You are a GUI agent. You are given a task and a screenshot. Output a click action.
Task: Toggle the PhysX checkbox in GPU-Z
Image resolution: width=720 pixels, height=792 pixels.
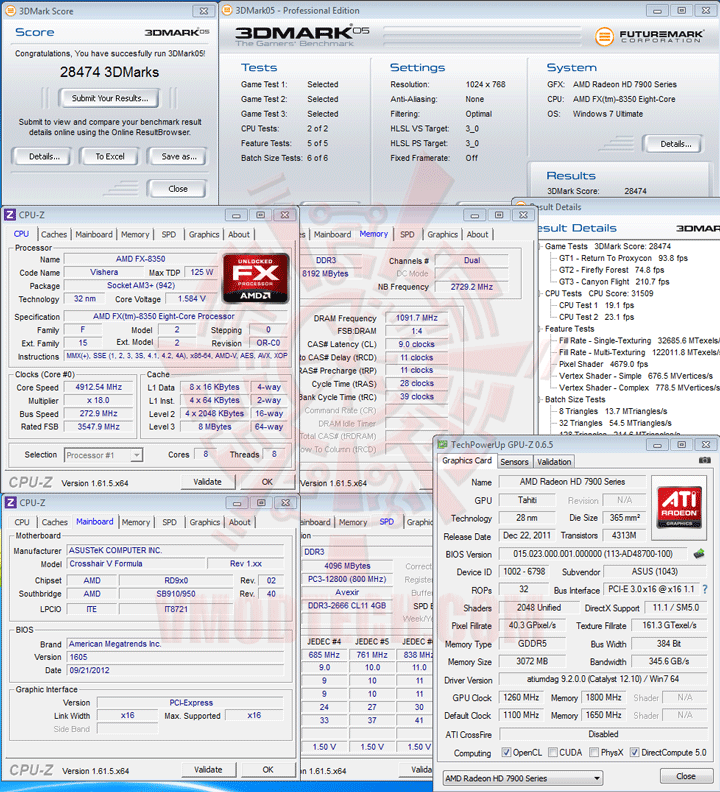tap(594, 752)
